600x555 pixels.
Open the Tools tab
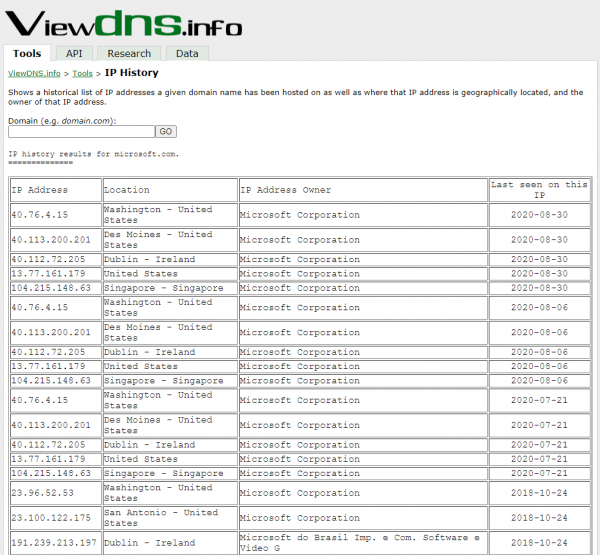[x=28, y=53]
